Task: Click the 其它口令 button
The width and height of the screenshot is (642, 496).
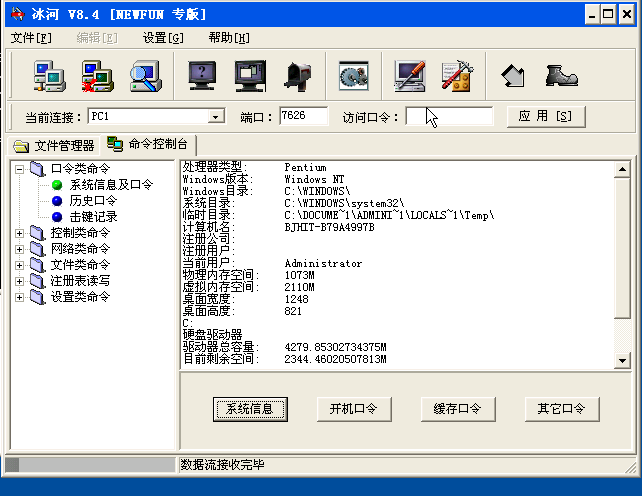Action: tap(562, 409)
